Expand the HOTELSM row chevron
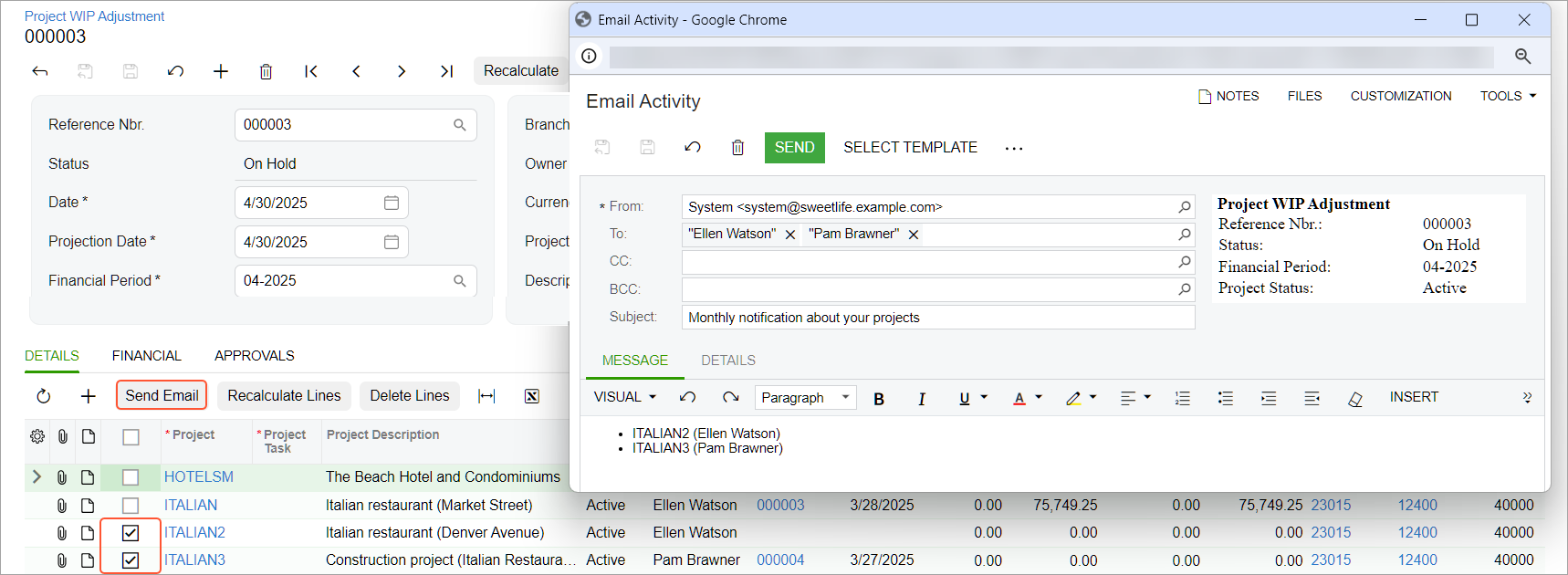Viewport: 1568px width, 575px height. (37, 476)
